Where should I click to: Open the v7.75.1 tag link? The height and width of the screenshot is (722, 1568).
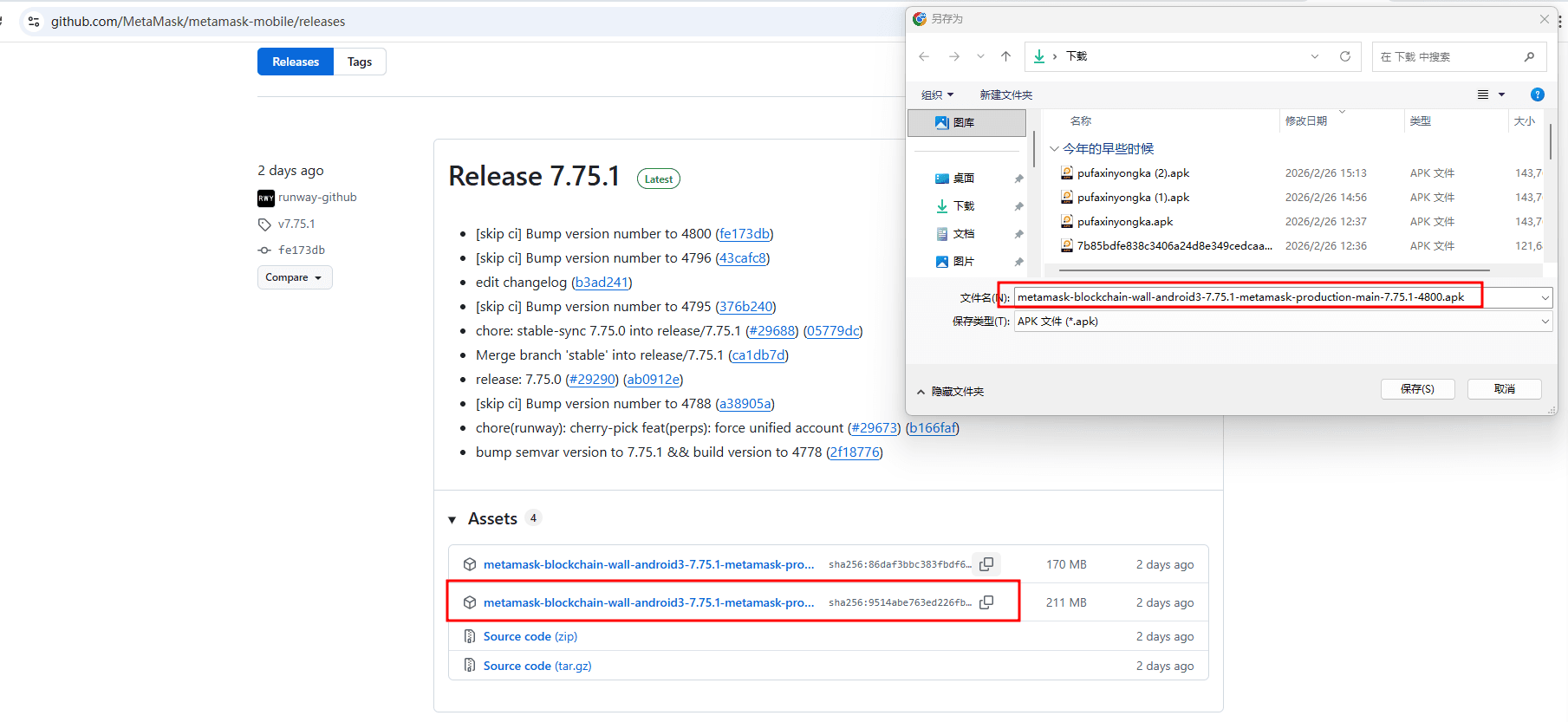pyautogui.click(x=296, y=224)
